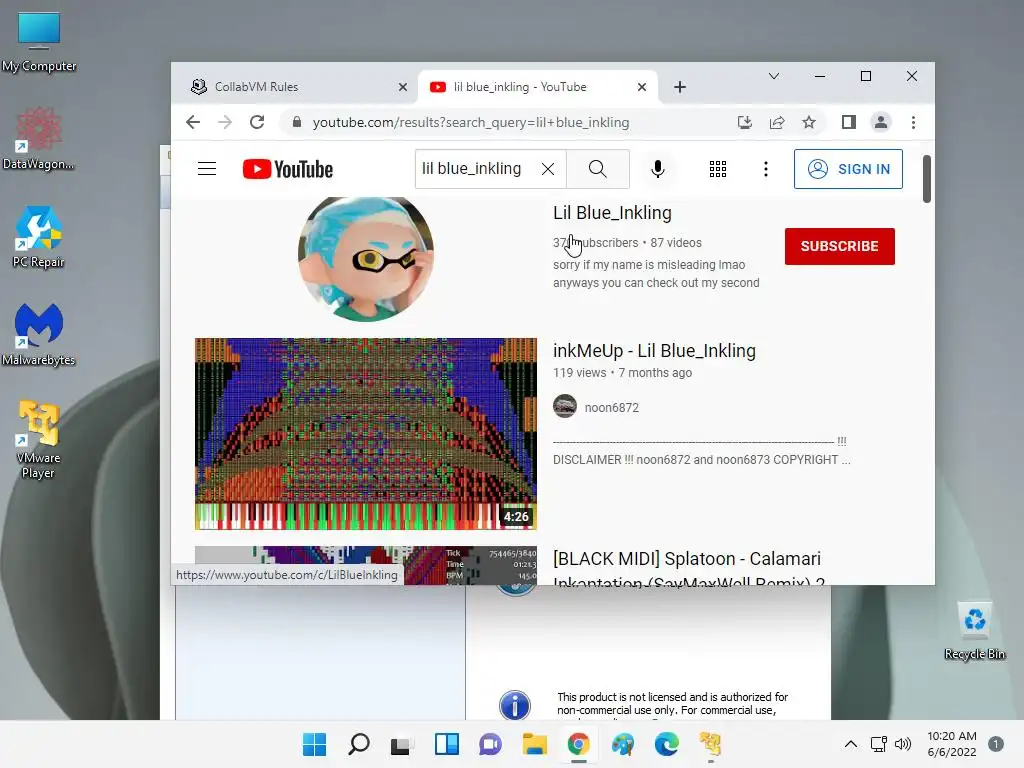Image resolution: width=1024 pixels, height=768 pixels.
Task: Open Widgets on the taskbar
Action: click(x=447, y=744)
